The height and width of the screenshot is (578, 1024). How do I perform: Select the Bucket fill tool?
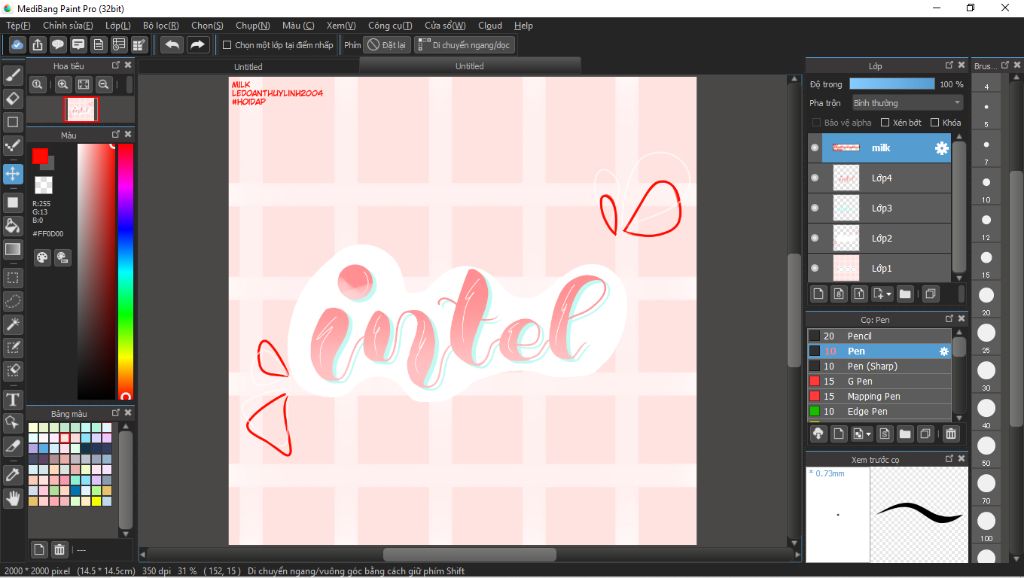(x=12, y=226)
